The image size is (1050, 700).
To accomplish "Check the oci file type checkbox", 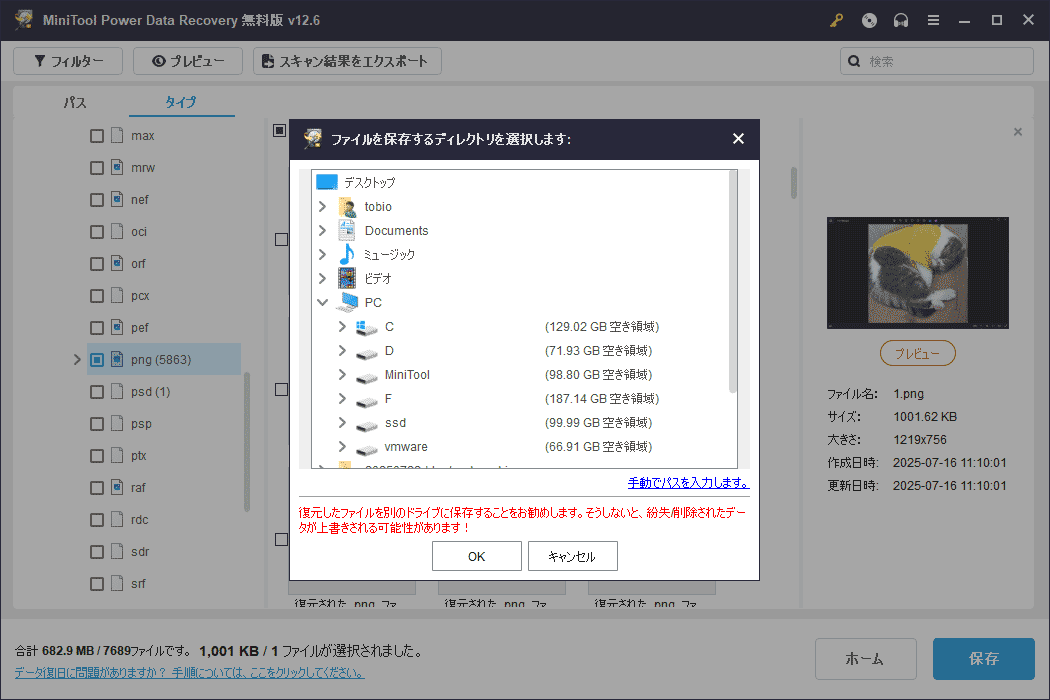I will [97, 232].
